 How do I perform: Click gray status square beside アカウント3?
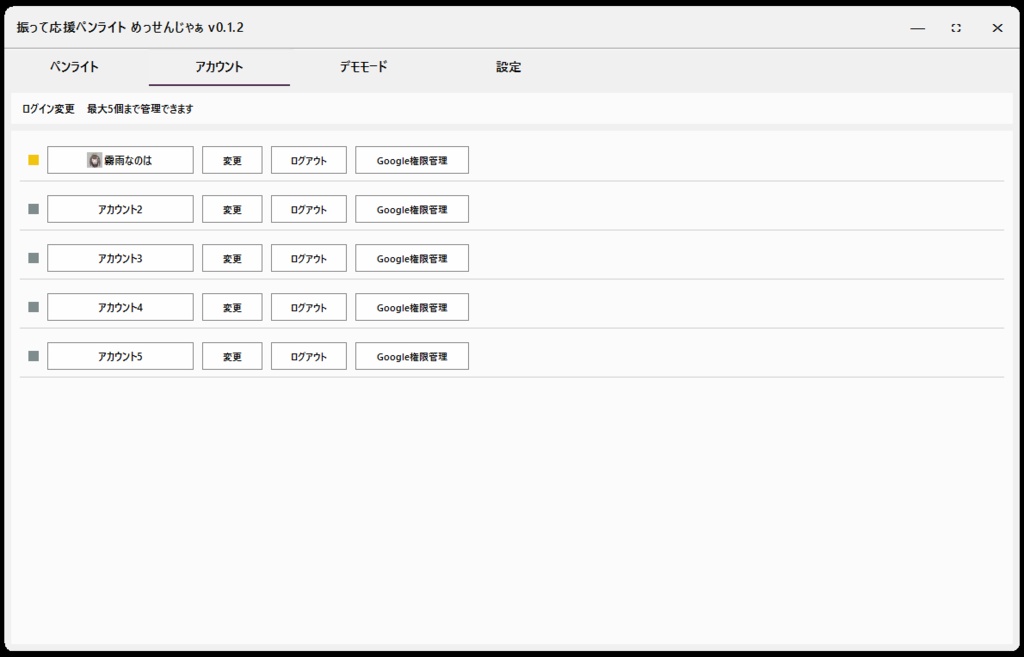[x=33, y=258]
